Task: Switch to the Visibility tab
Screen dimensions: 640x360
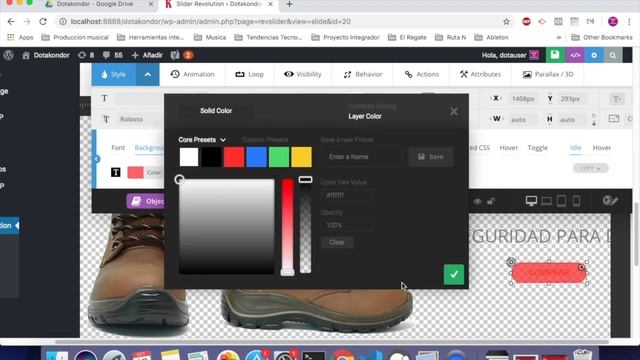Action: (302, 74)
